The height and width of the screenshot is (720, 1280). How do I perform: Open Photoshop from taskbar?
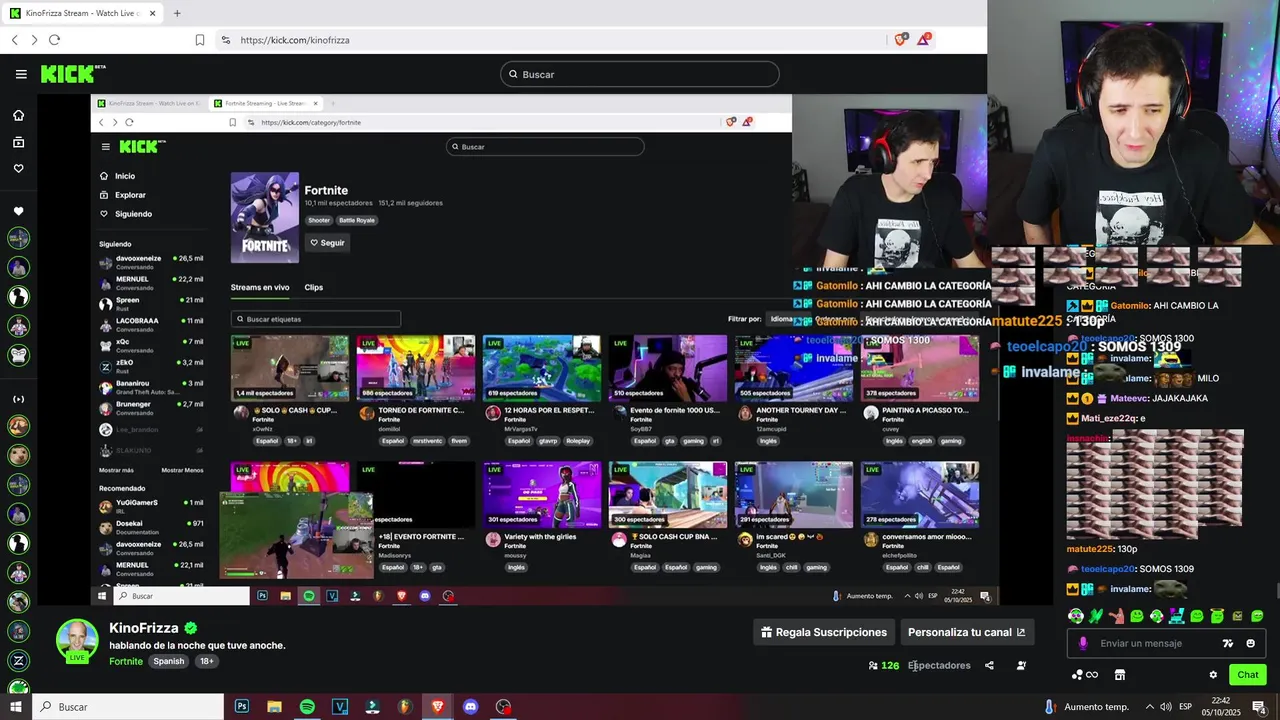coord(242,707)
